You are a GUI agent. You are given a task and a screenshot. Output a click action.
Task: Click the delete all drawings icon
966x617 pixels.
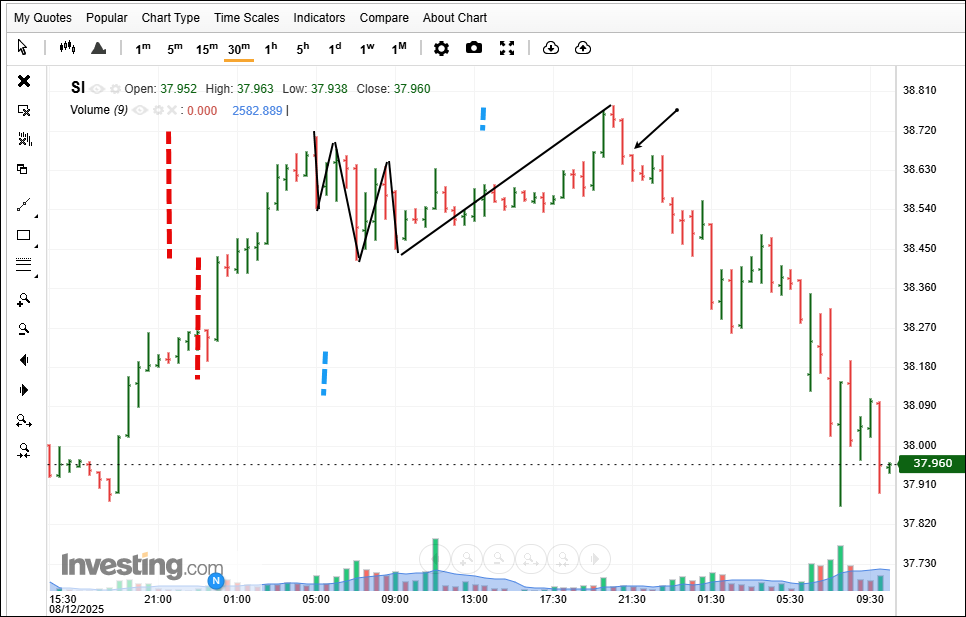(x=24, y=140)
